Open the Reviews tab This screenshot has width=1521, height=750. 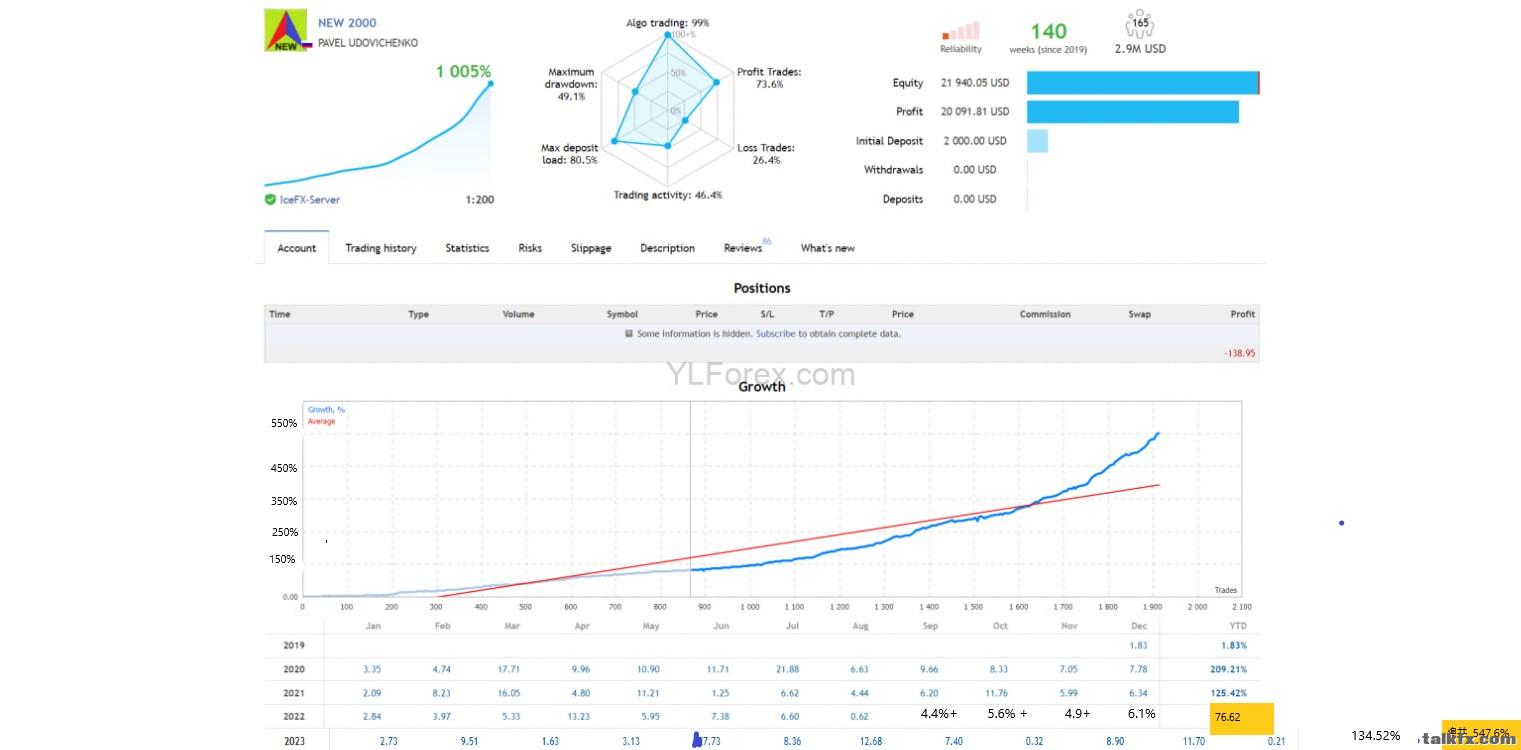[x=743, y=248]
